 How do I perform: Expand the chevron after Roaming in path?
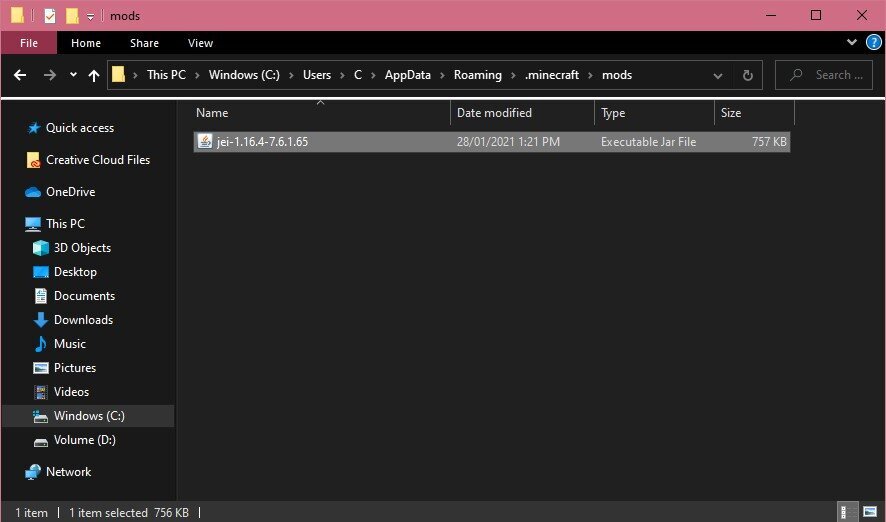pos(513,75)
